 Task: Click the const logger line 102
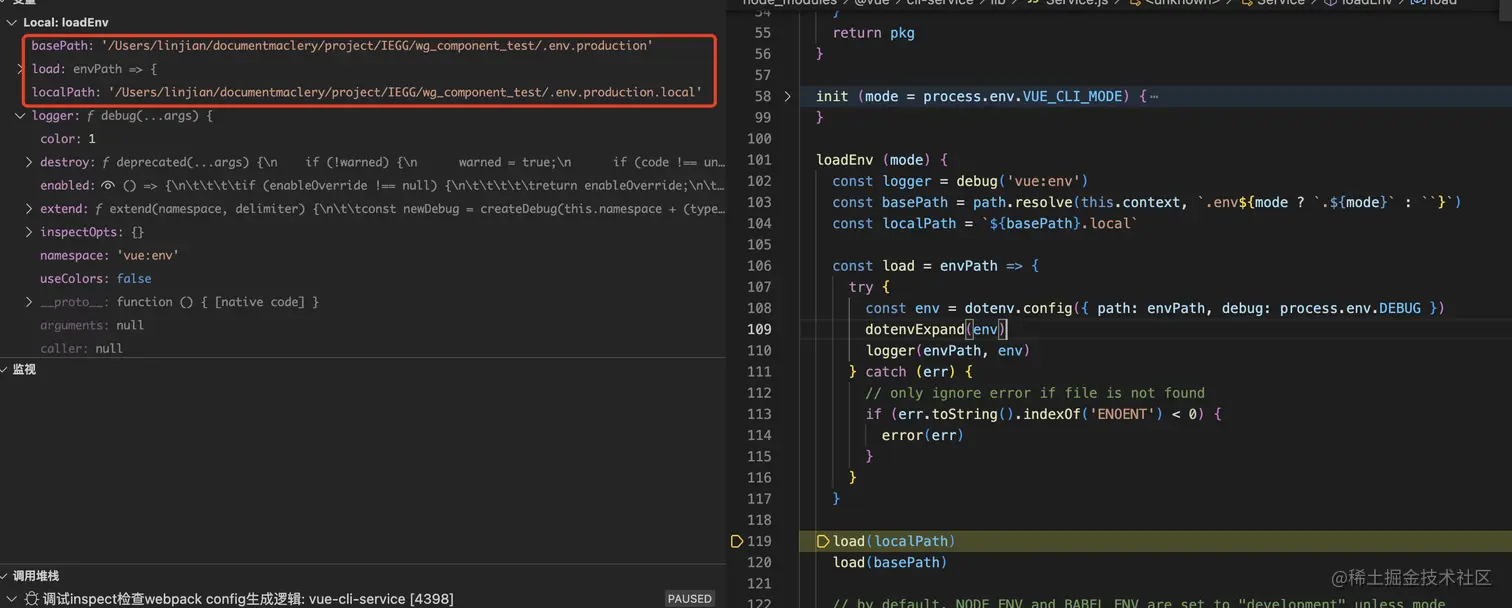pos(960,181)
